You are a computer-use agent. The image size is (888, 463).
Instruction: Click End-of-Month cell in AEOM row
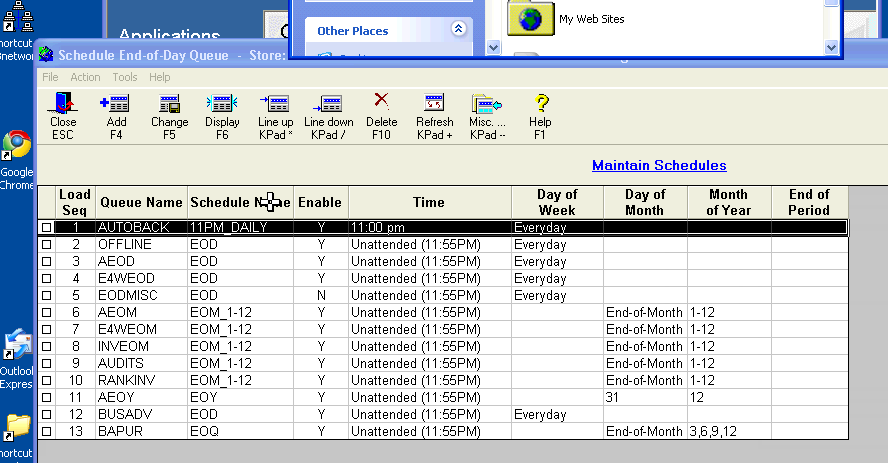coord(645,312)
